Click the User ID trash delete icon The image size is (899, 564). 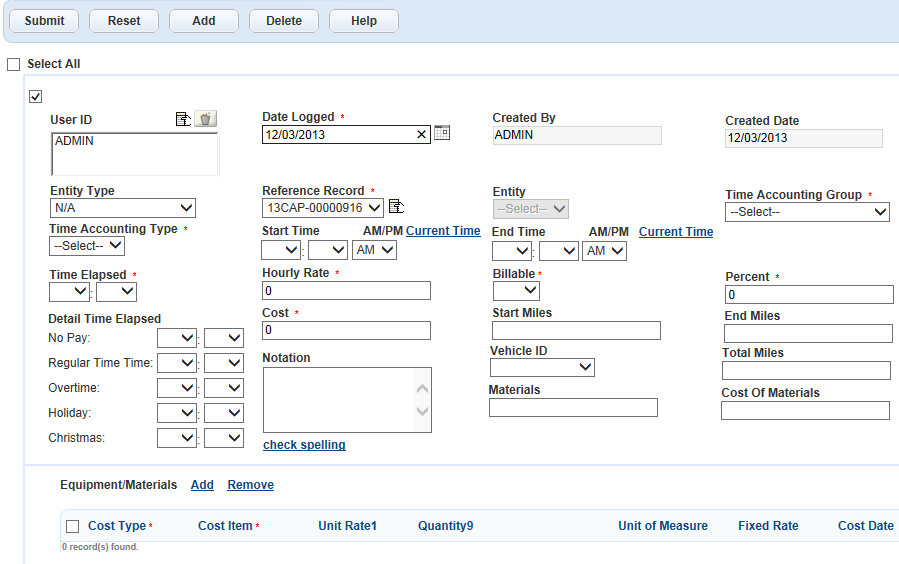pos(205,119)
